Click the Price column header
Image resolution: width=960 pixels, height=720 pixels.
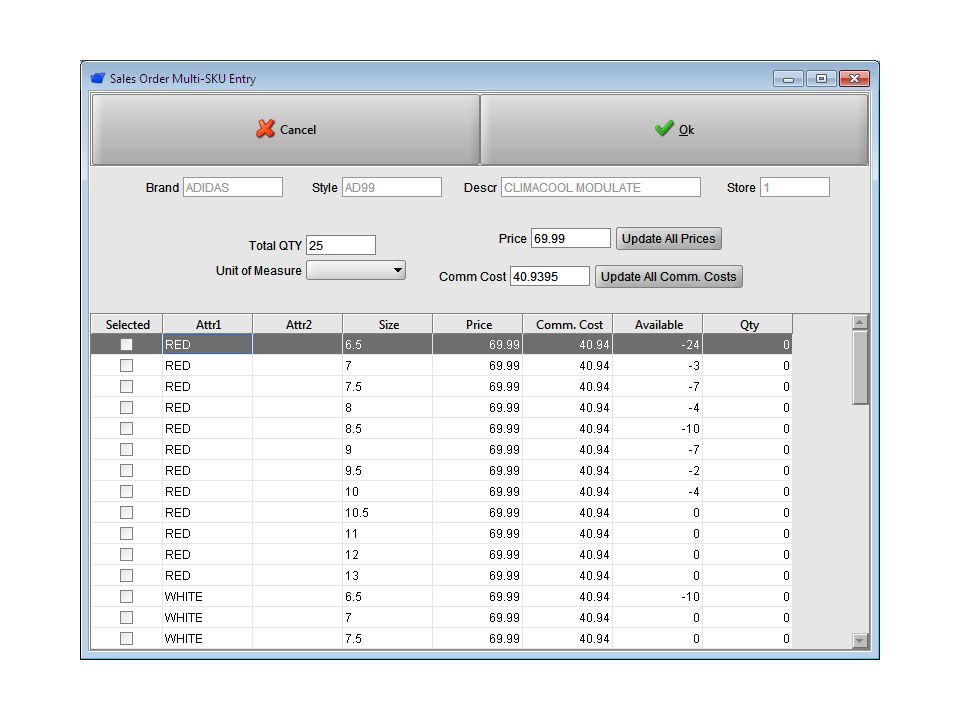(x=478, y=324)
